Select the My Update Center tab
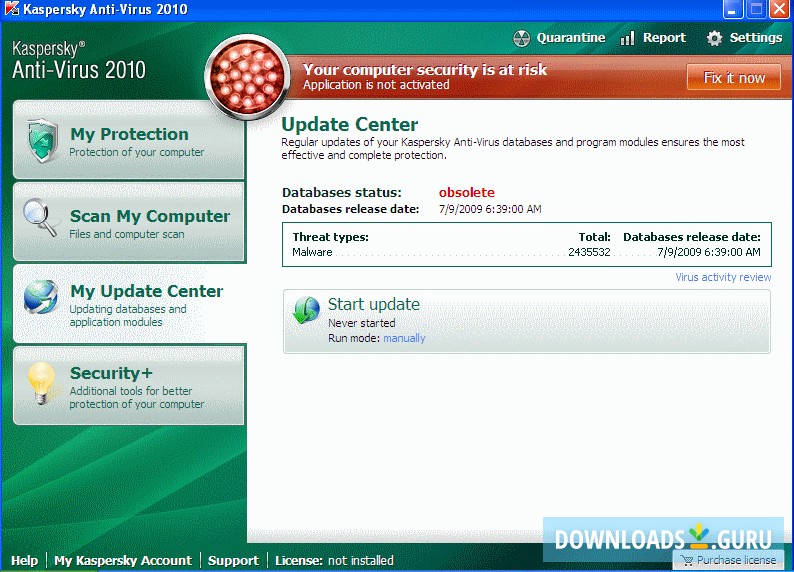The width and height of the screenshot is (794, 572). (129, 304)
